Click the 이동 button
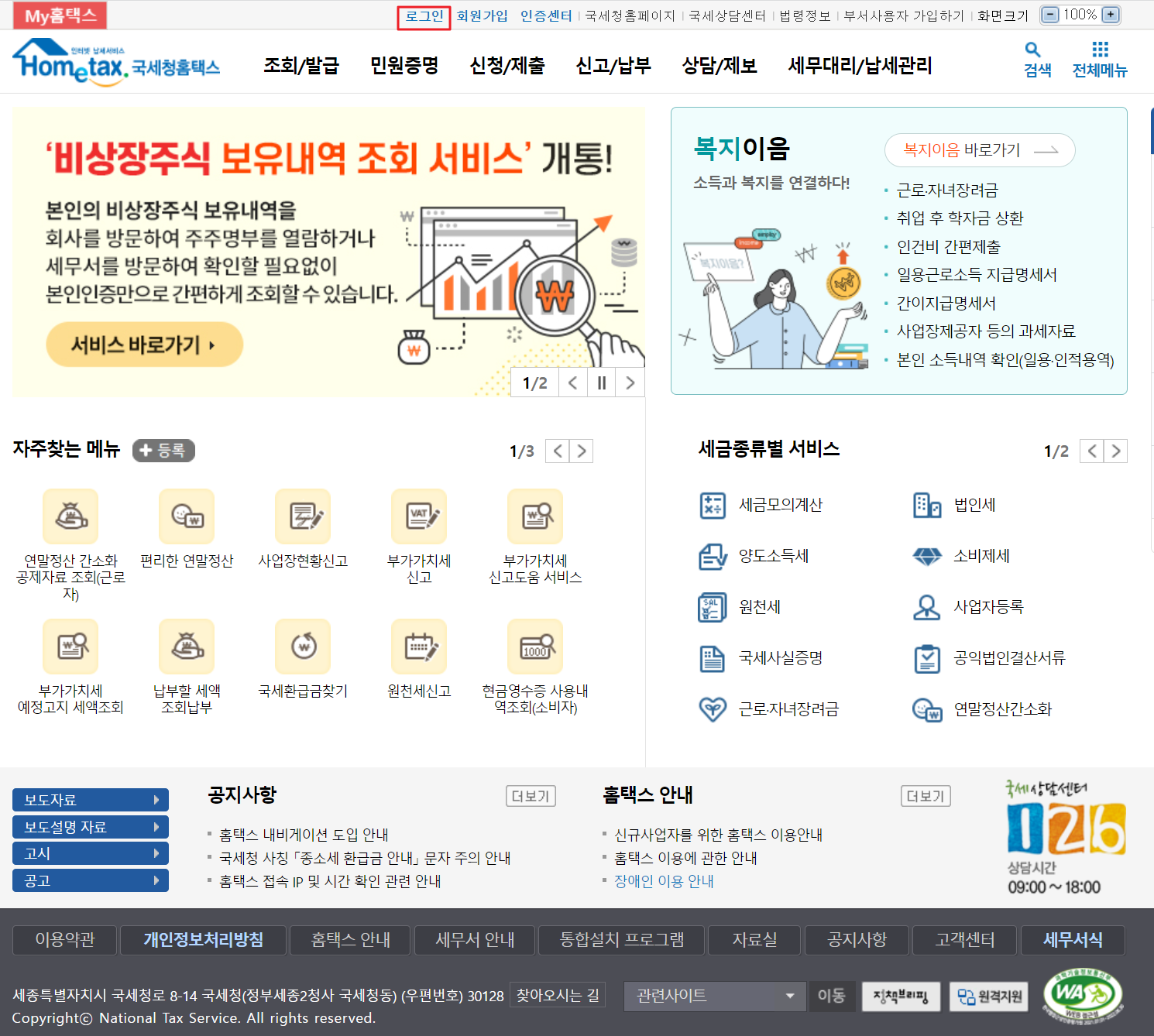The image size is (1154, 1036). [832, 996]
